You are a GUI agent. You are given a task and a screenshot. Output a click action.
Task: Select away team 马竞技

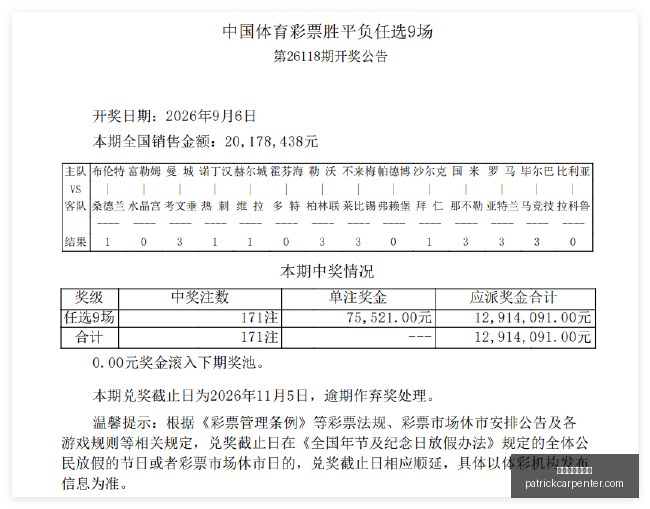(x=537, y=206)
